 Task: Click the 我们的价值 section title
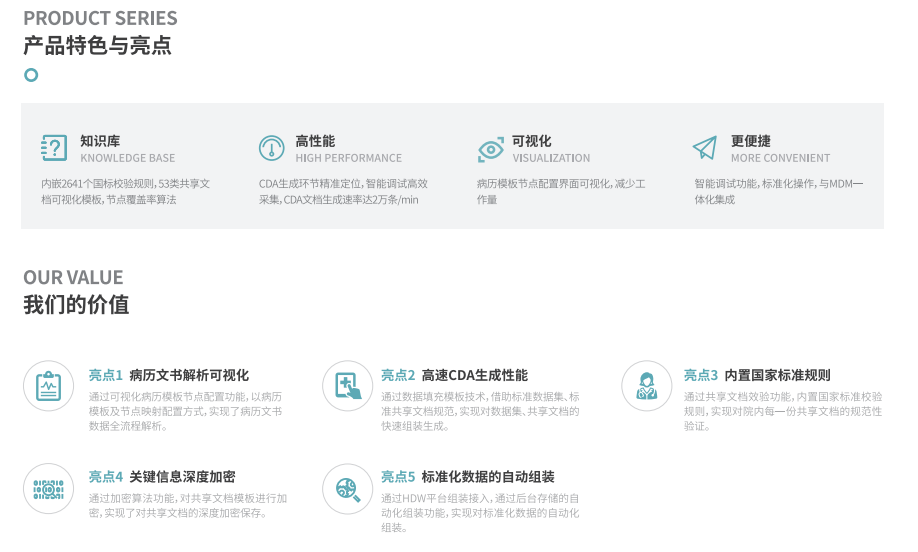76,304
